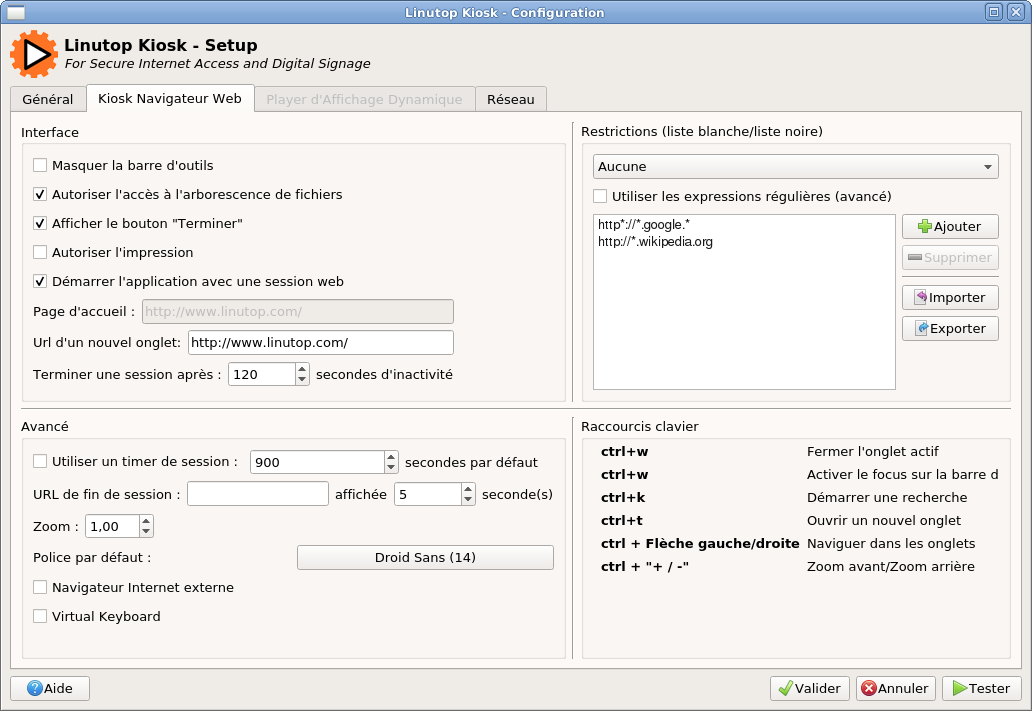Screen dimensions: 1032x711
Task: Click the Ajouter button
Action: point(950,226)
